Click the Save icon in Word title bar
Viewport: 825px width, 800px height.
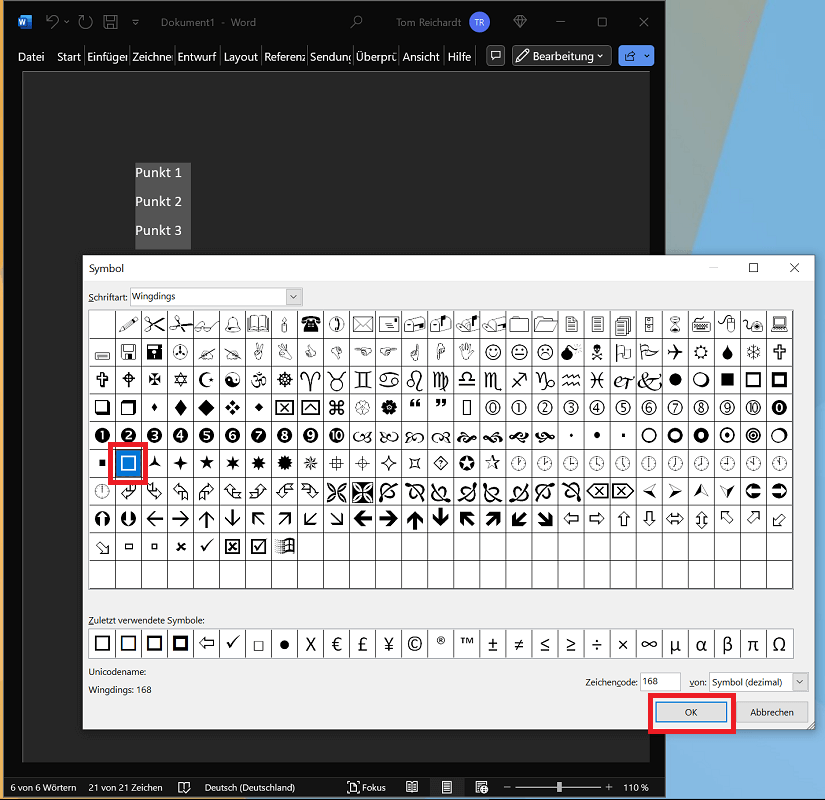(x=110, y=22)
